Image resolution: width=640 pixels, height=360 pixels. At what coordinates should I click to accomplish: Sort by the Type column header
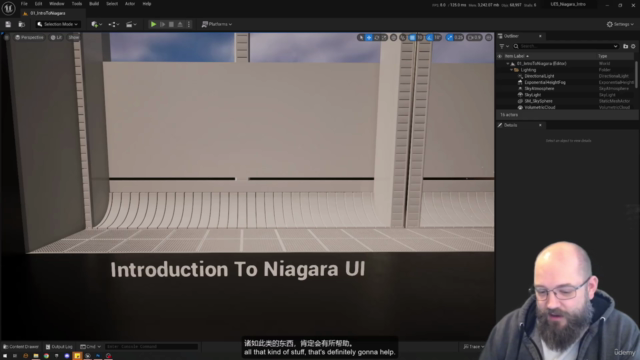(x=603, y=56)
